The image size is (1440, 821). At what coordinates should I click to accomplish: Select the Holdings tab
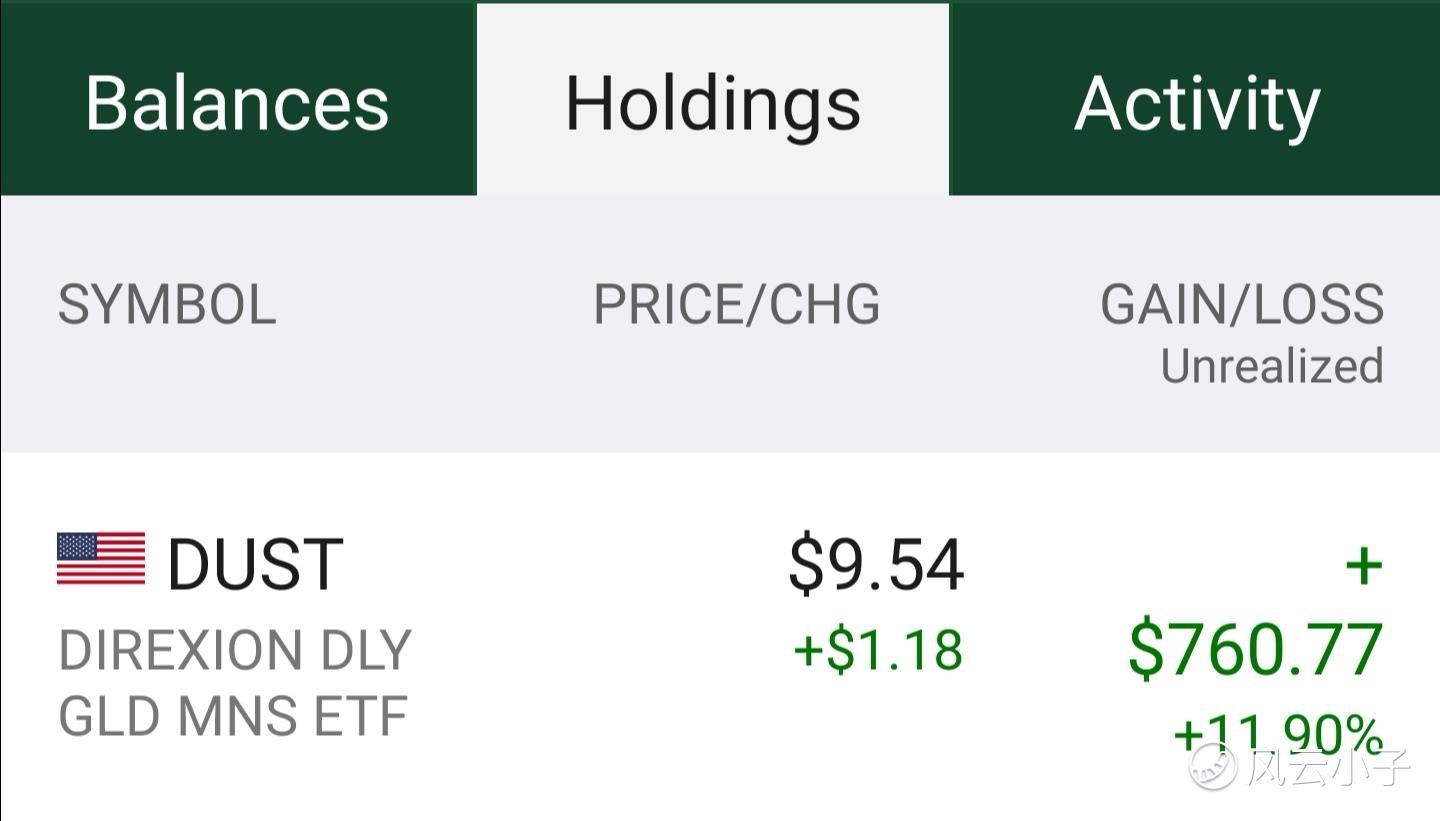coord(713,99)
